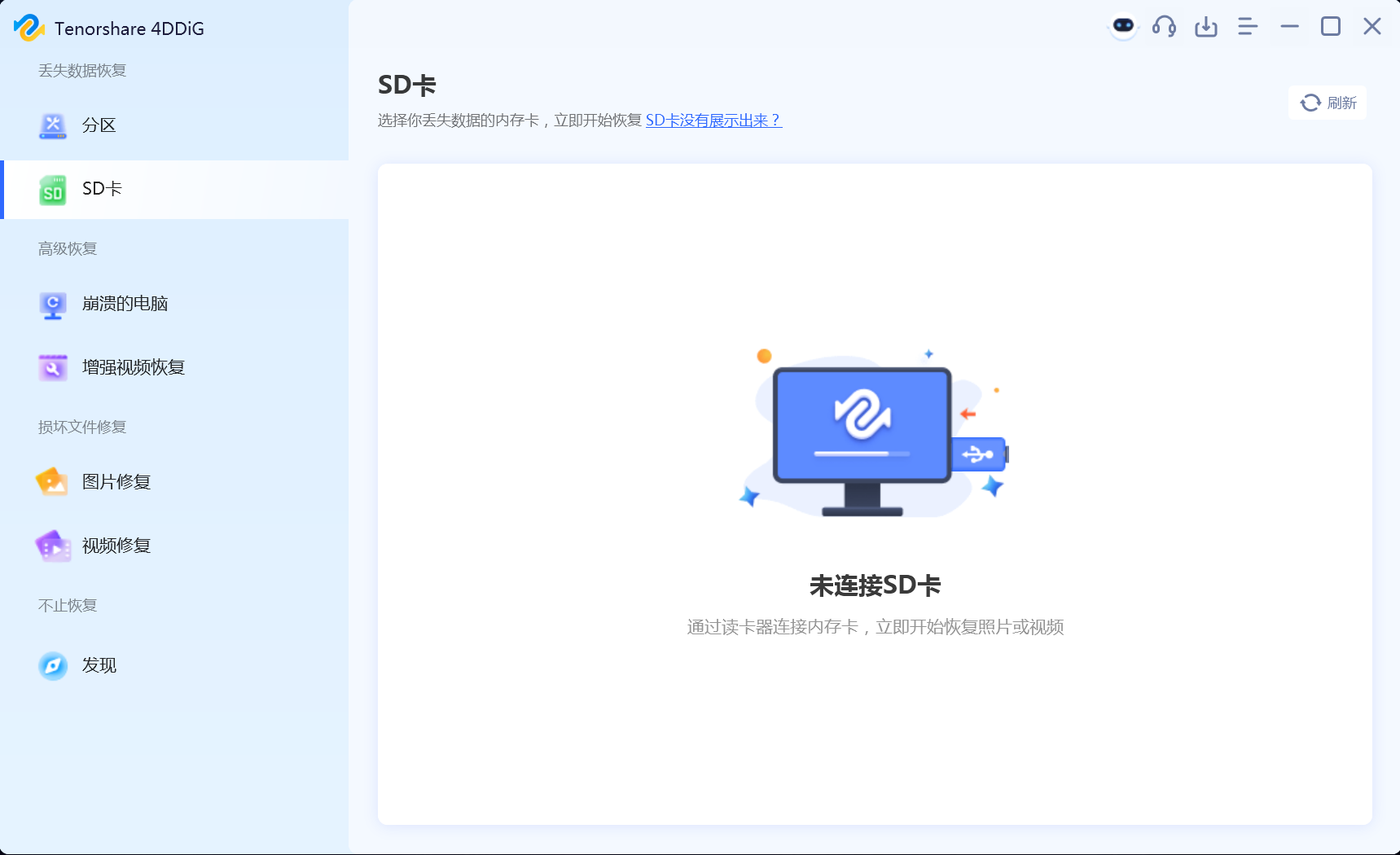Viewport: 1400px width, 855px height.
Task: Click the video repair icon
Action: pos(53,546)
